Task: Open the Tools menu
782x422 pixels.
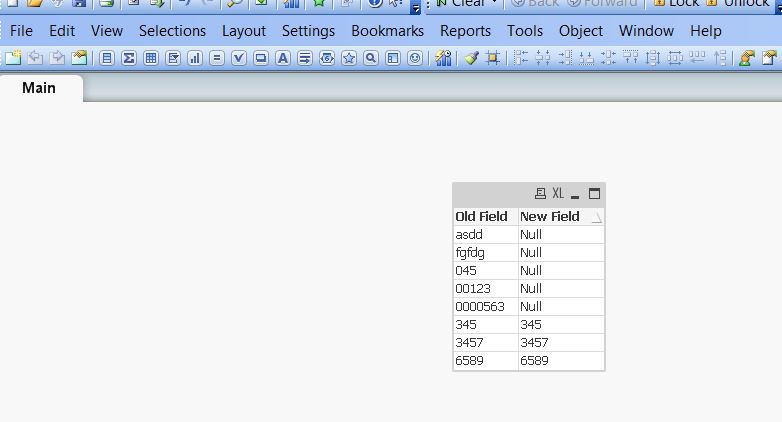Action: click(525, 31)
